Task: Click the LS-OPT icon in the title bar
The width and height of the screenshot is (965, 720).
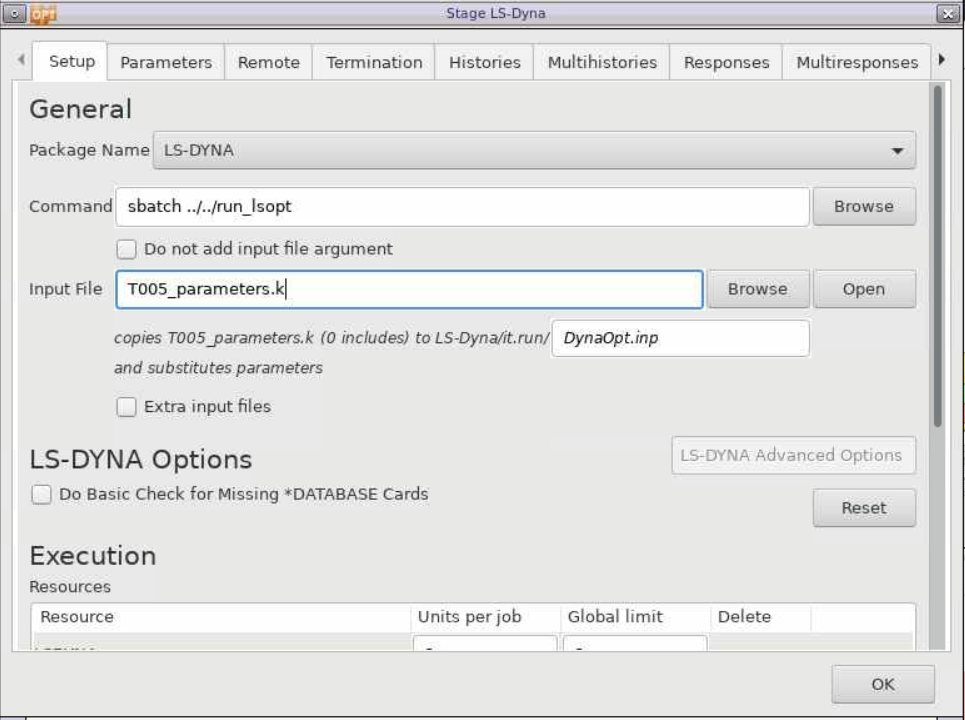Action: coord(43,13)
